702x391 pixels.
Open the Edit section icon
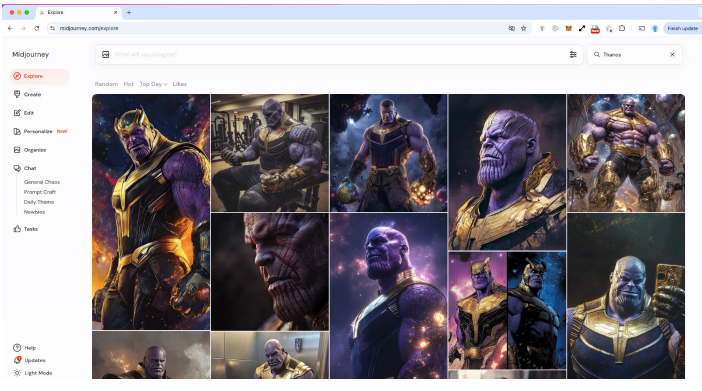[x=17, y=113]
